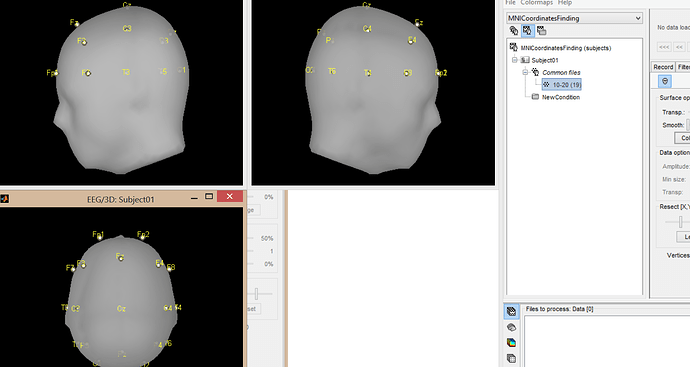The image size is (690, 367).
Task: Click the <<< time navigation button
Action: pyautogui.click(x=664, y=47)
